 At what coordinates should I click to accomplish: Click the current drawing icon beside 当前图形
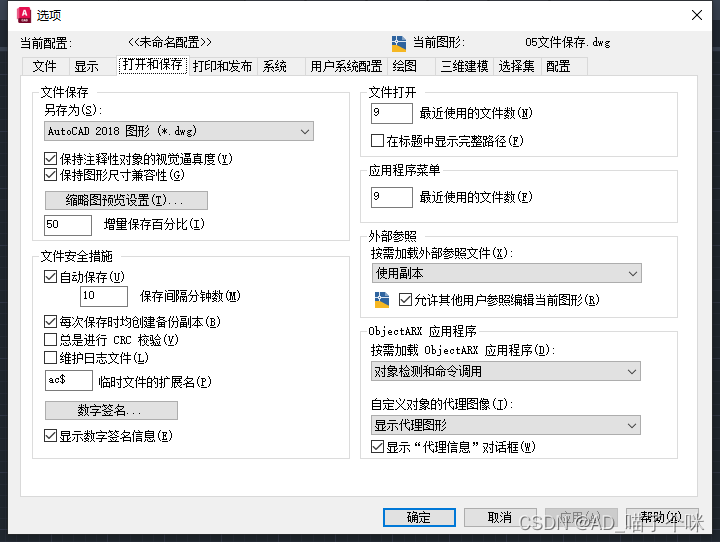(x=399, y=43)
